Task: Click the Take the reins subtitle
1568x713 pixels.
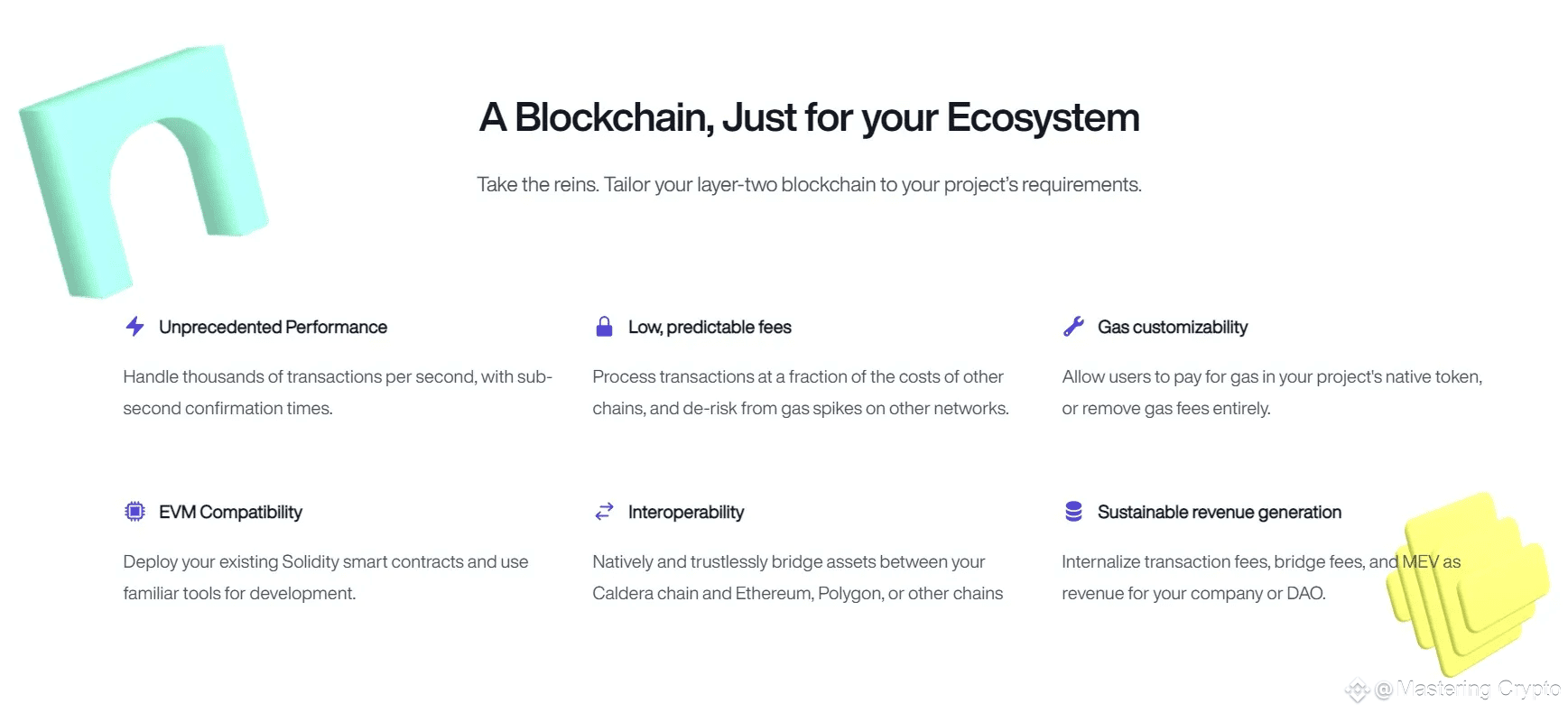Action: (x=810, y=185)
